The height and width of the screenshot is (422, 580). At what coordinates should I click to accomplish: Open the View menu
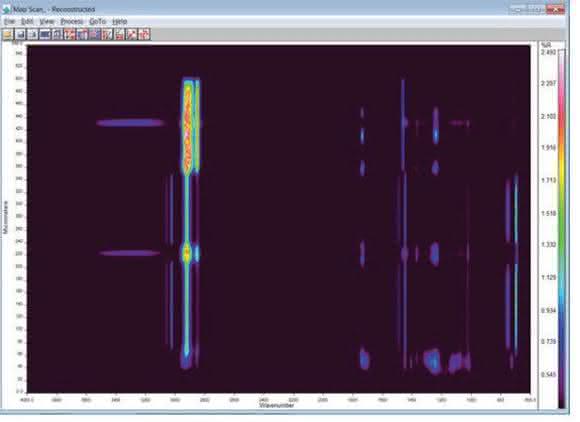47,21
